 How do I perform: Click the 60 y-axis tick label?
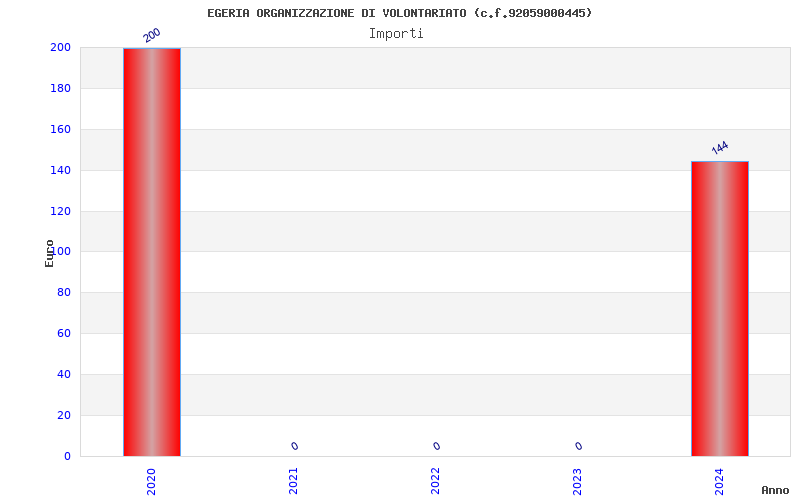click(64, 333)
